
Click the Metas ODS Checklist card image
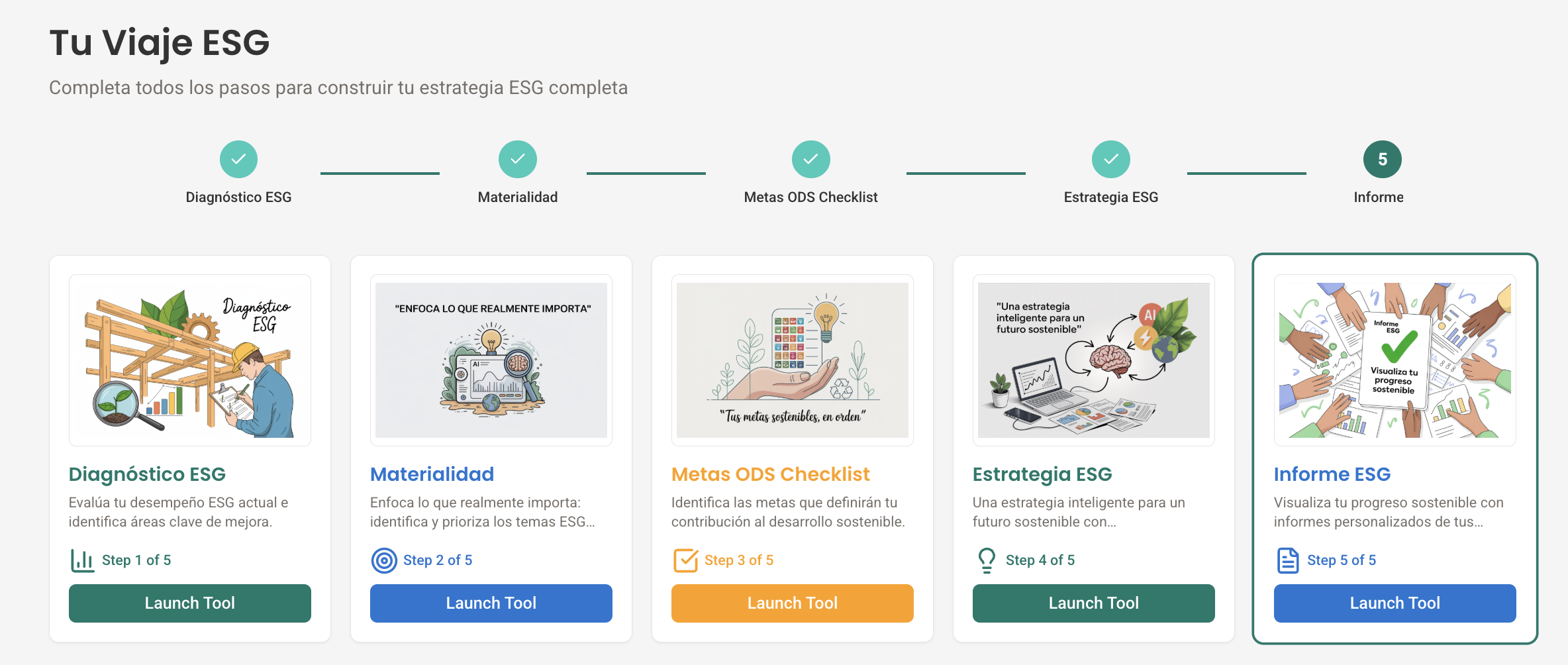coord(793,360)
